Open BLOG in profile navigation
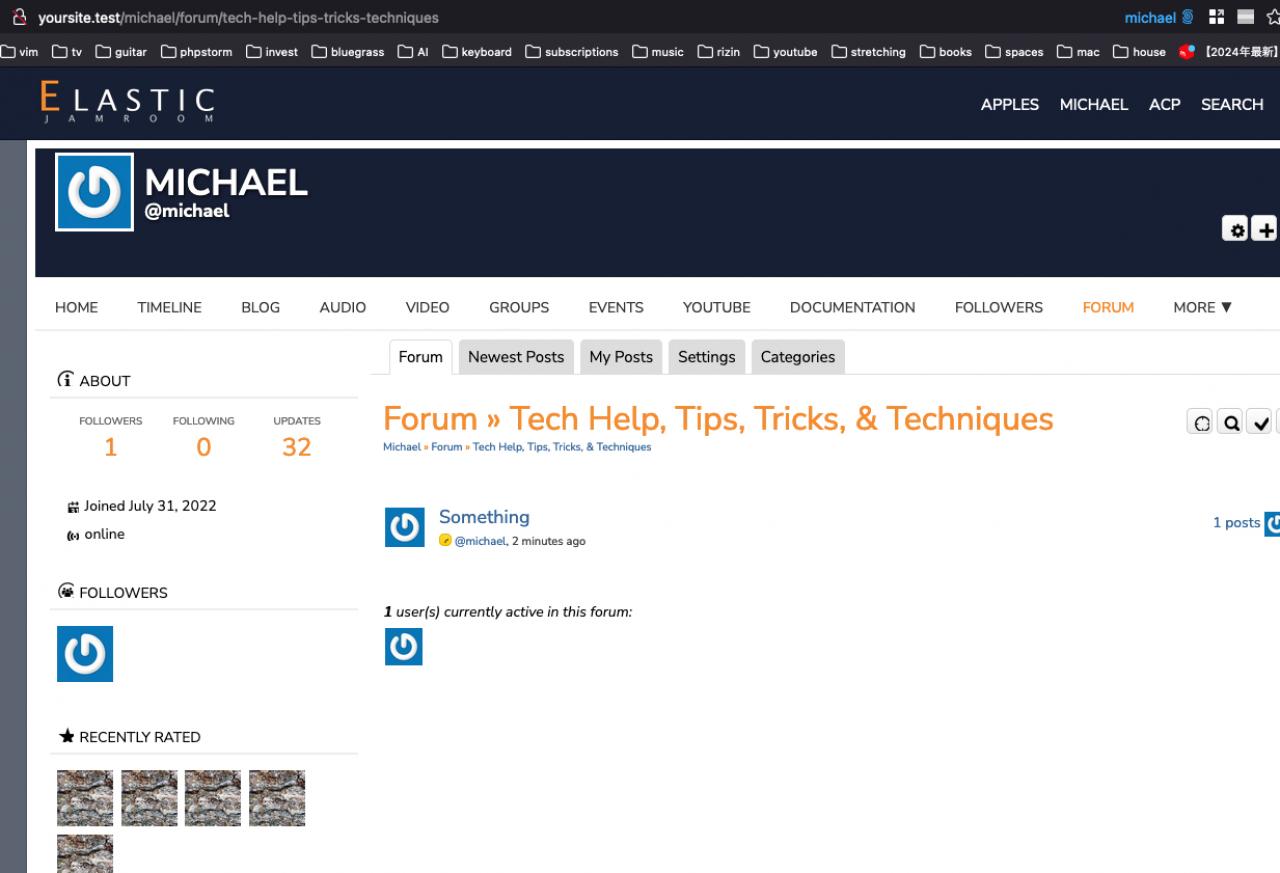1280x873 pixels. (260, 307)
